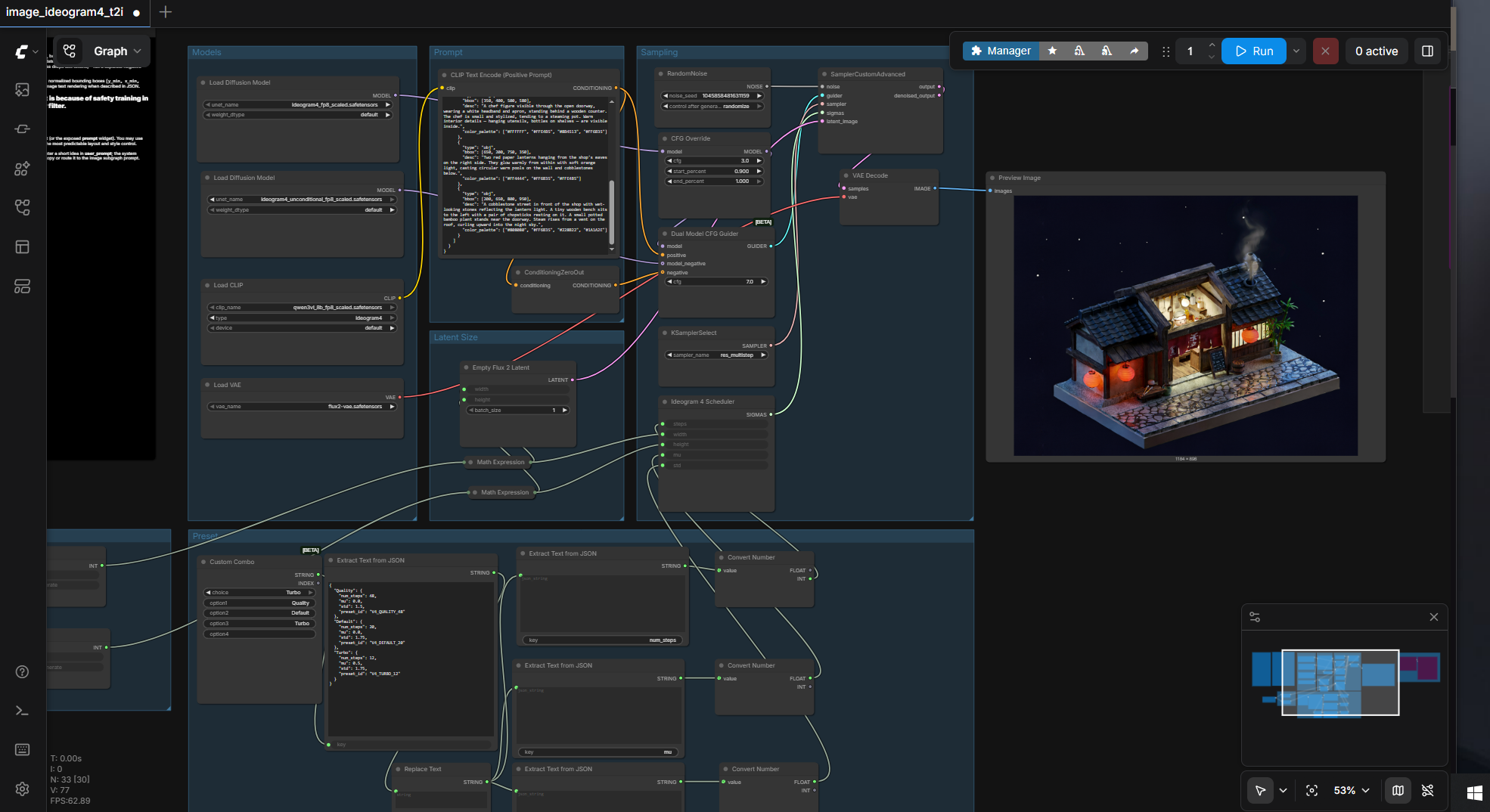Open the ComfyUI logo main menu

coord(26,51)
